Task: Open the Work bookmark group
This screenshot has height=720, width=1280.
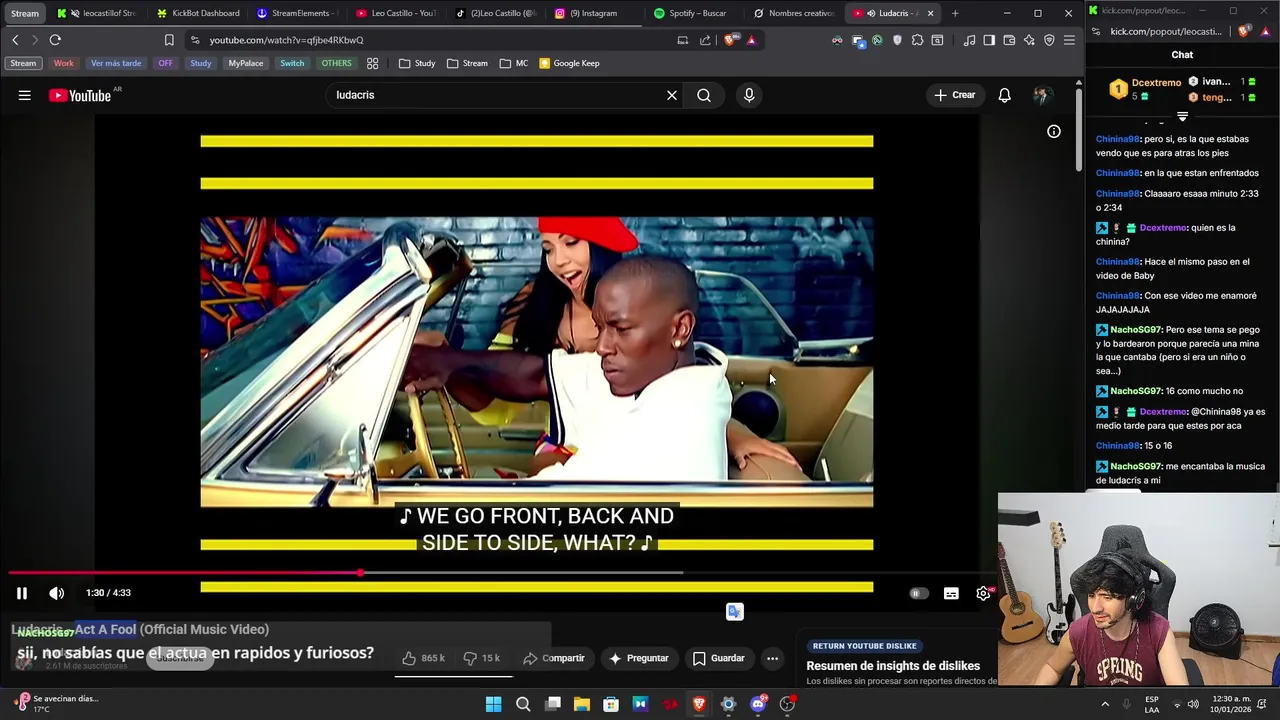Action: coord(63,63)
